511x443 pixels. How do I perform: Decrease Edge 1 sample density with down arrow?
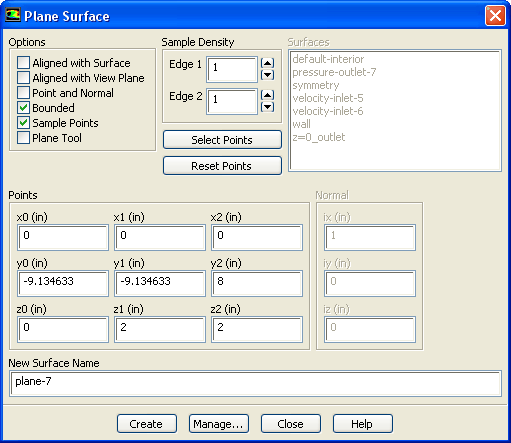[x=267, y=75]
